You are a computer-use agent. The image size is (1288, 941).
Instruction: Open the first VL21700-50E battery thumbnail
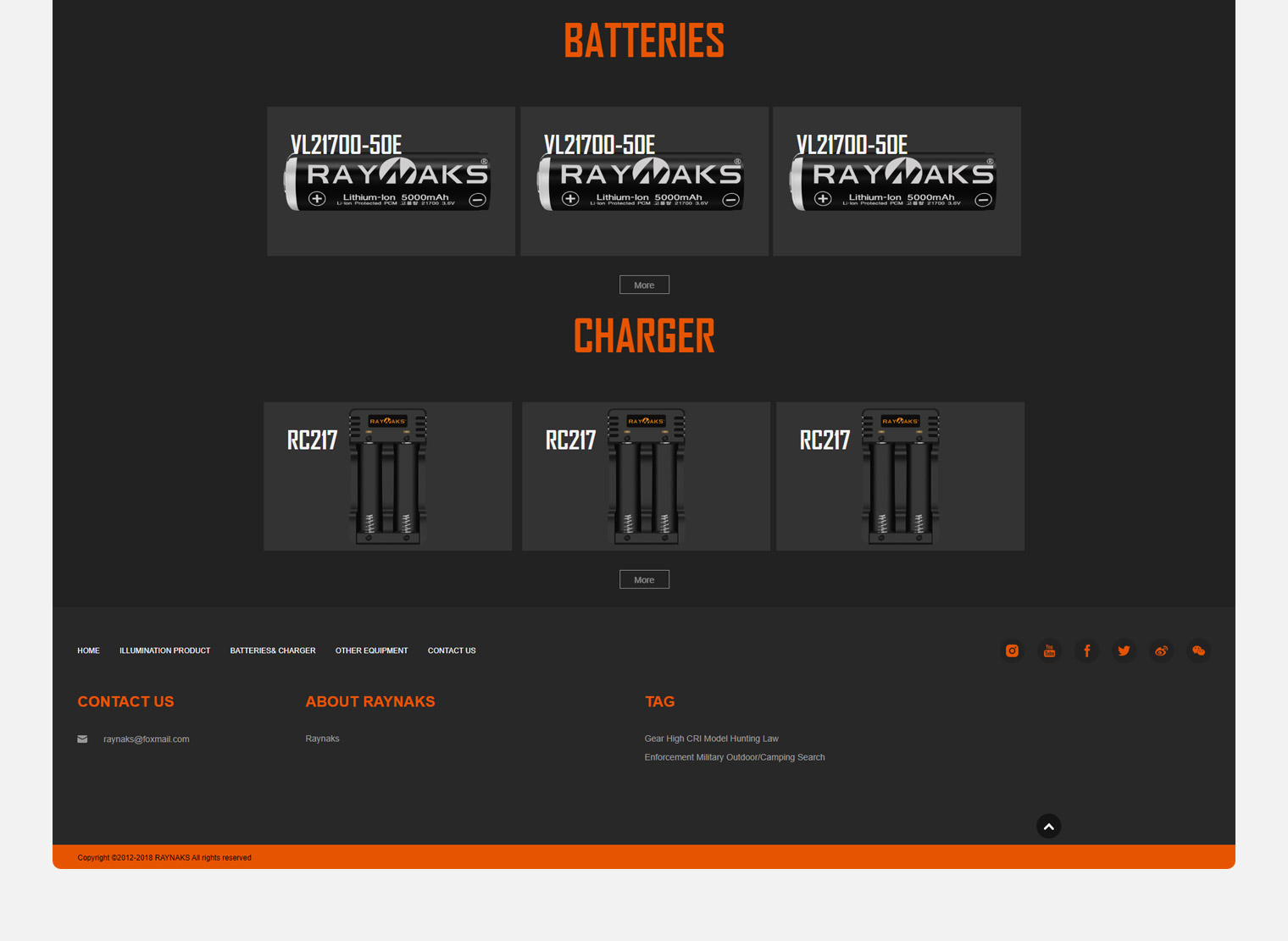pyautogui.click(x=391, y=181)
